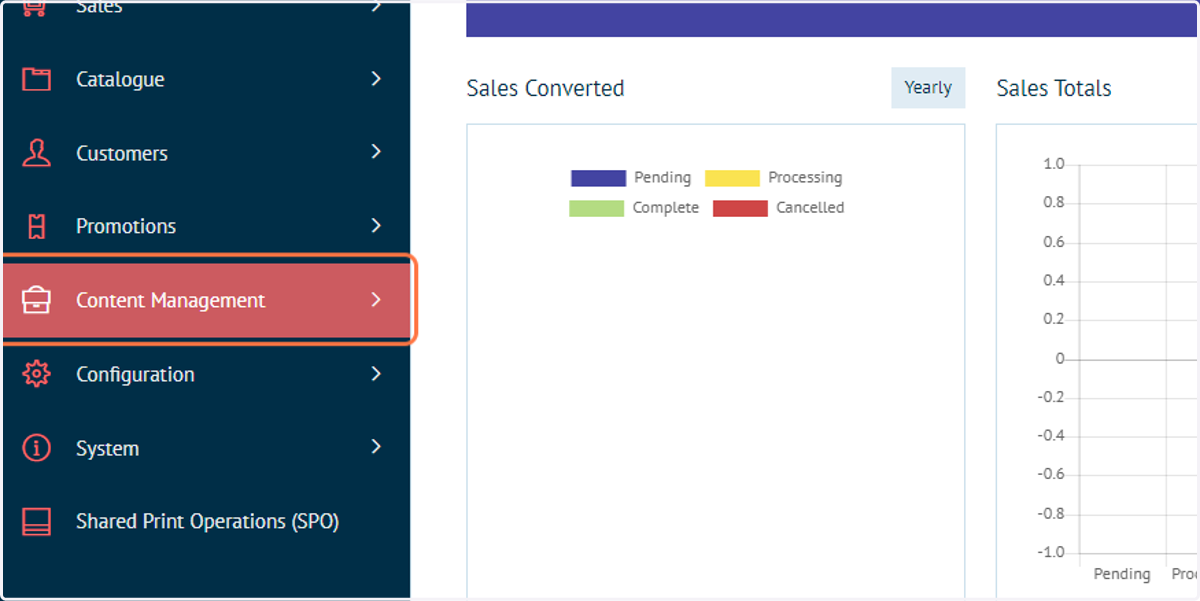Expand the Promotions menu chevron

[376, 226]
